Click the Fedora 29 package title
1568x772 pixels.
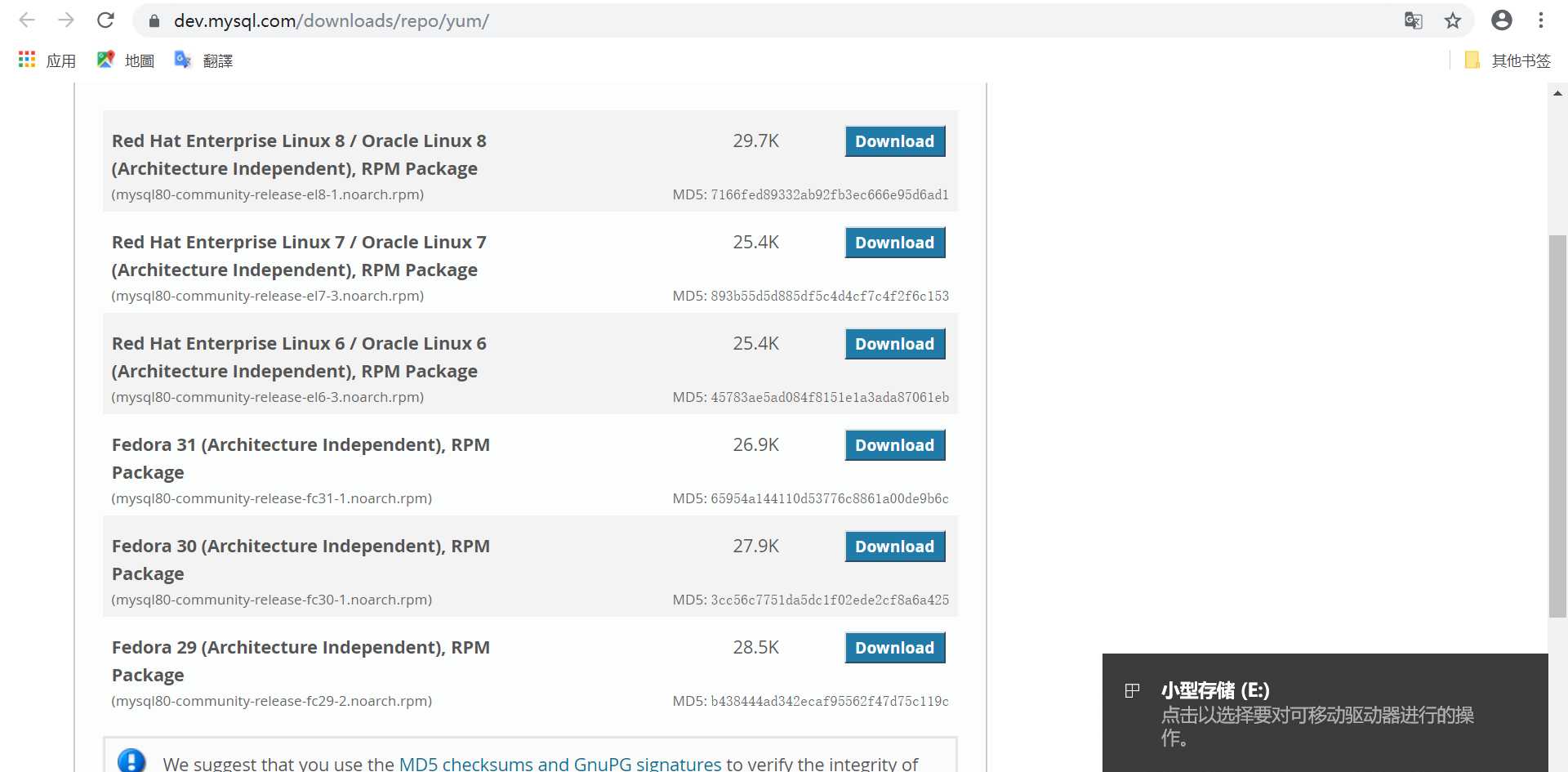point(301,661)
